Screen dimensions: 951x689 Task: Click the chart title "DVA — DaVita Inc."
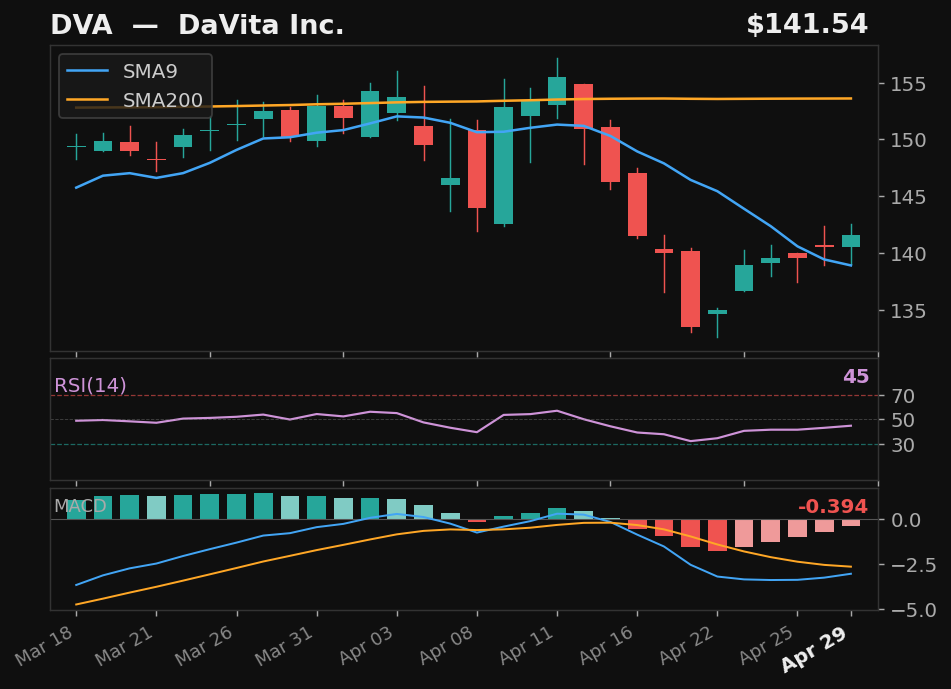click(x=197, y=25)
